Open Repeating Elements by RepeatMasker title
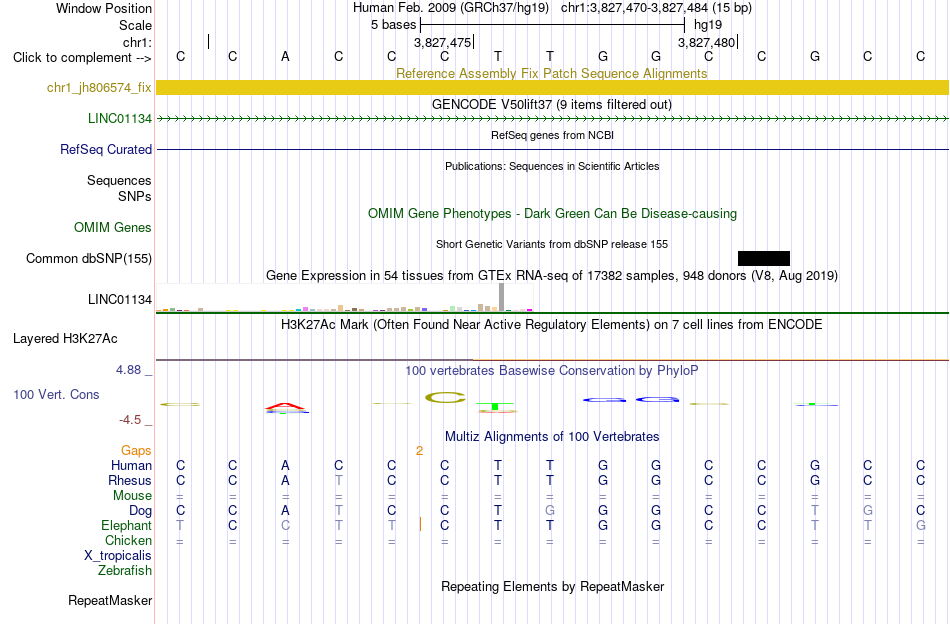Screen dimensions: 950x624 click(x=552, y=586)
